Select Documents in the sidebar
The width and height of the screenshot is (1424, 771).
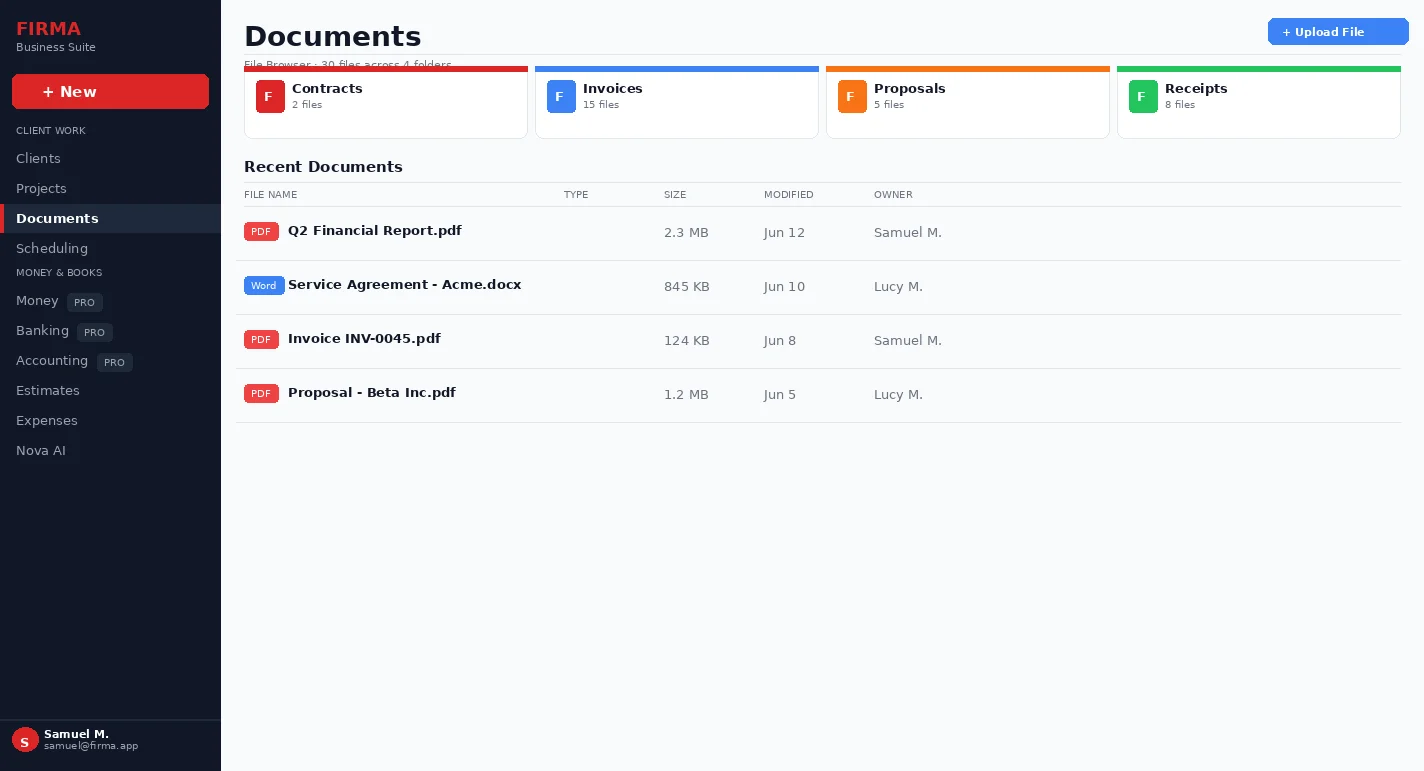[110, 219]
